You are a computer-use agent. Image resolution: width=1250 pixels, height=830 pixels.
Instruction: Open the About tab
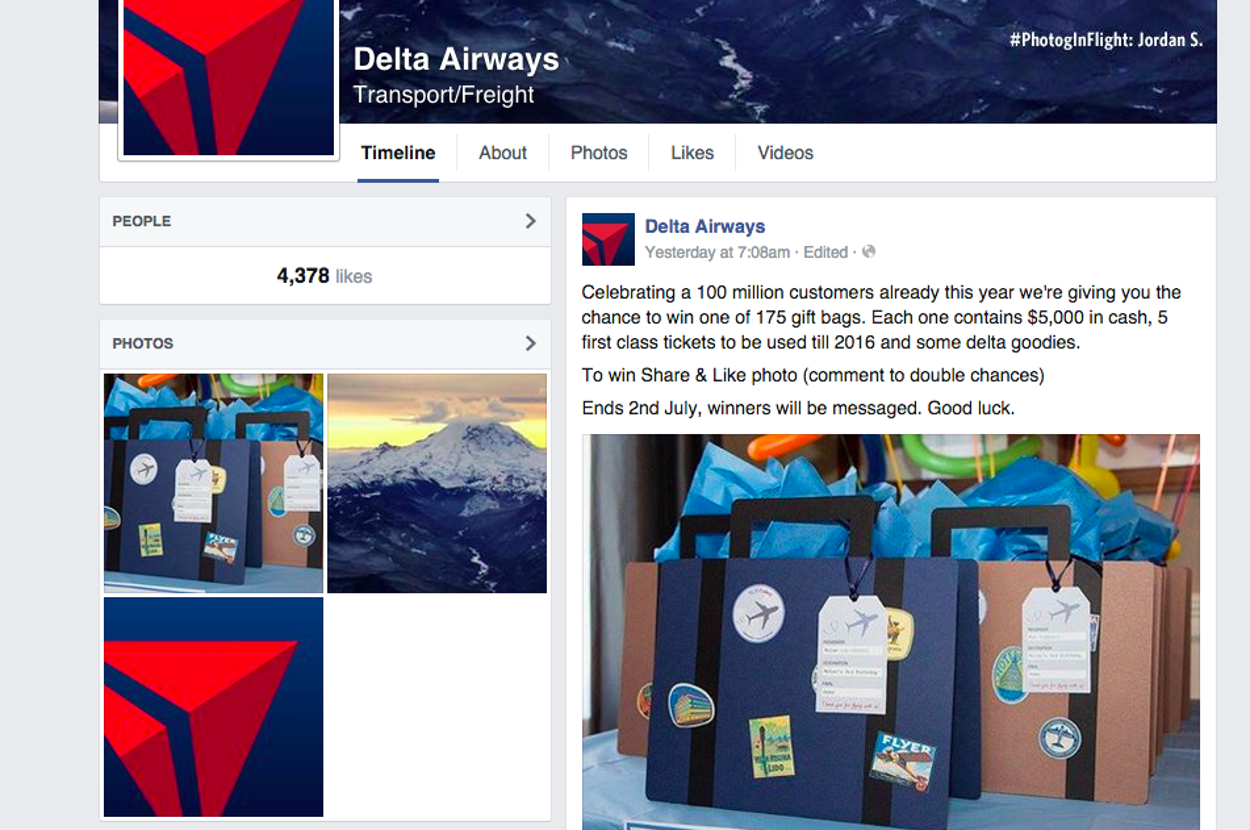(503, 153)
